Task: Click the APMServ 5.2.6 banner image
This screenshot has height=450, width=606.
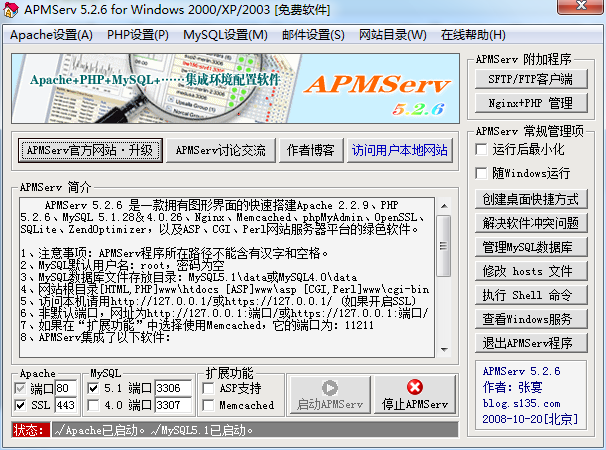Action: click(x=235, y=89)
